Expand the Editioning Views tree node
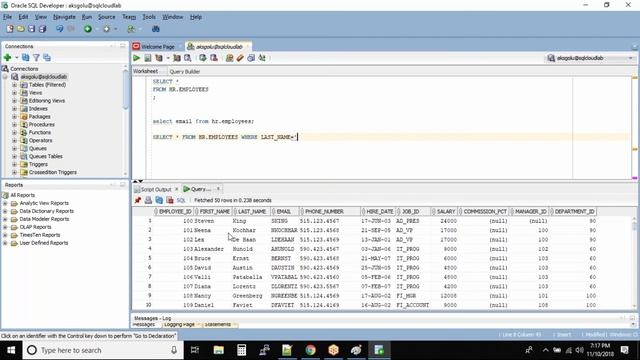 14,101
